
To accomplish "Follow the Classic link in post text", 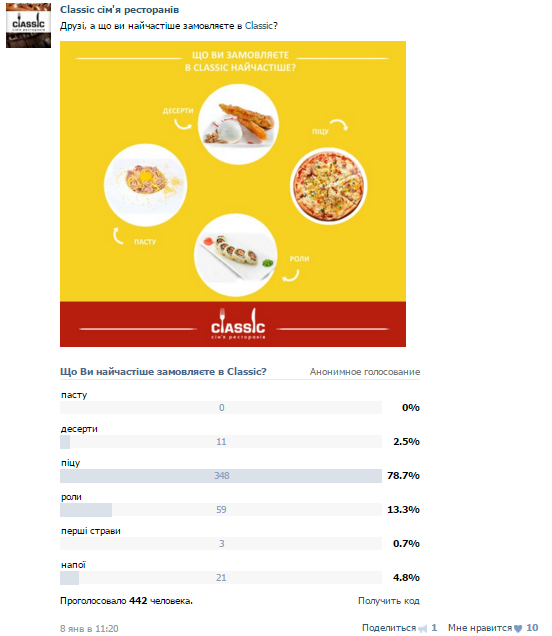I will [259, 26].
